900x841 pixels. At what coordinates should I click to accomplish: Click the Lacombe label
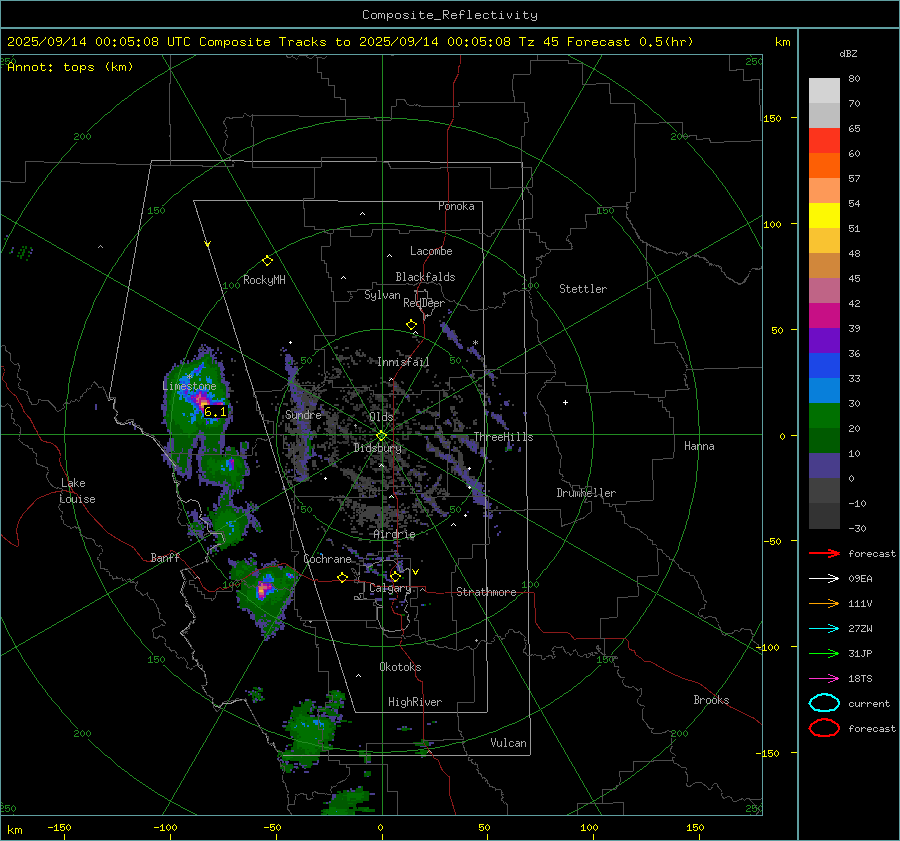tap(431, 251)
